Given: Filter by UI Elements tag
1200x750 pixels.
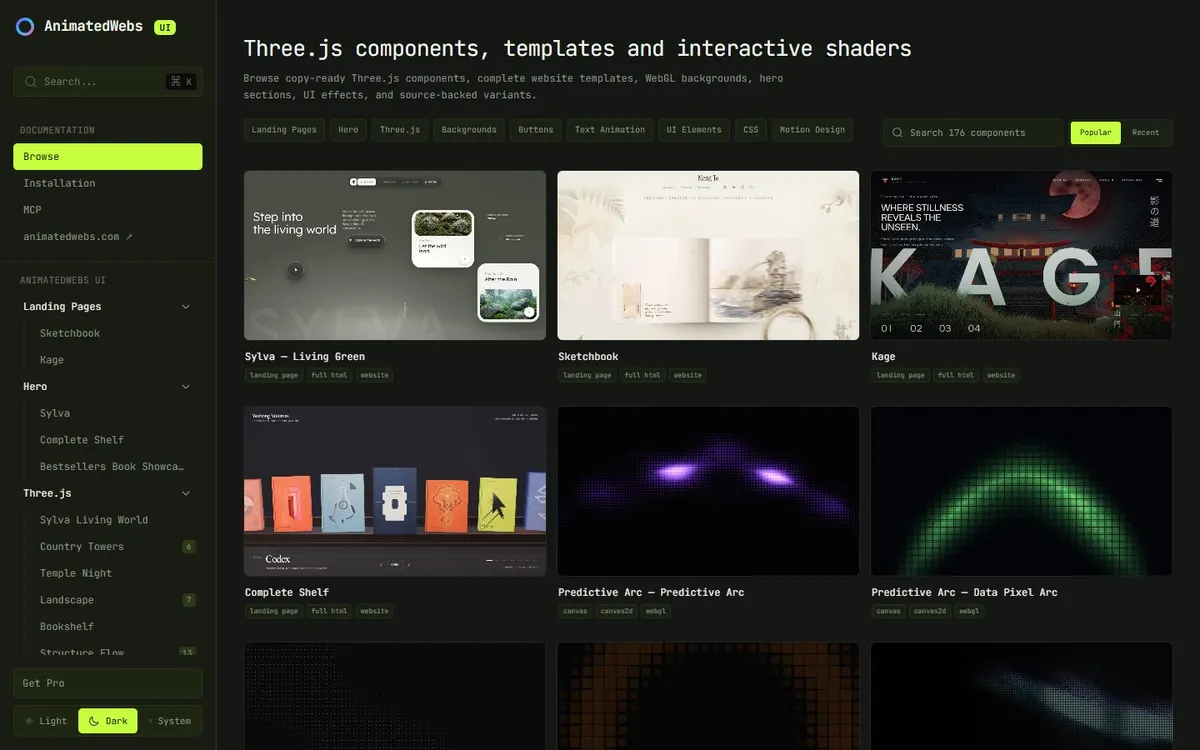Looking at the screenshot, I should 694,130.
